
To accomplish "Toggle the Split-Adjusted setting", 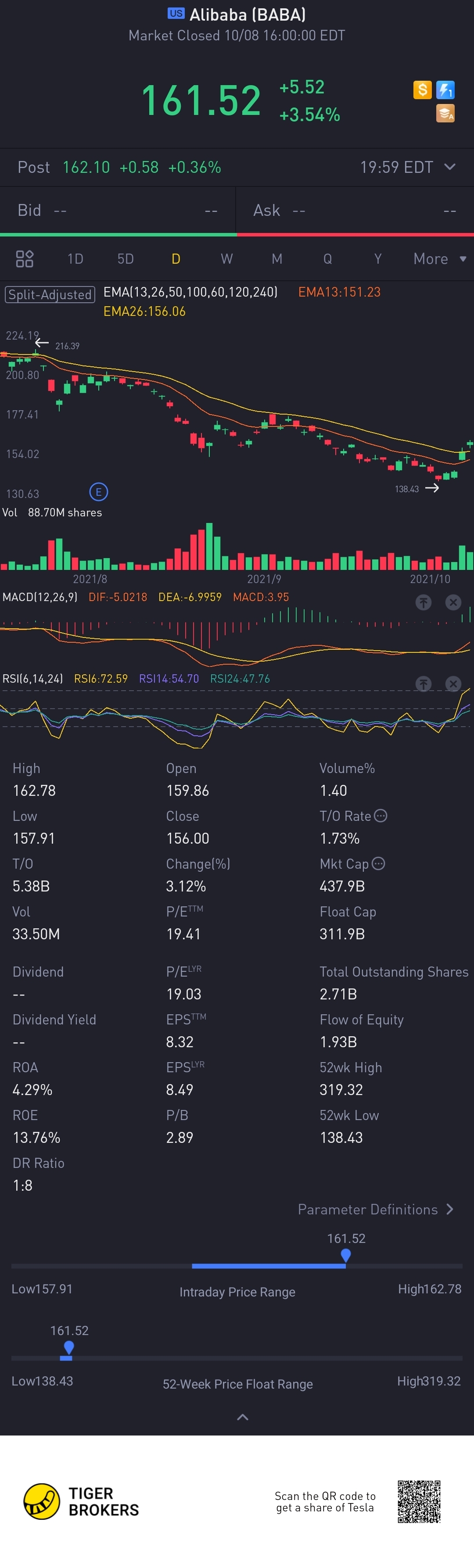I will pos(50,295).
